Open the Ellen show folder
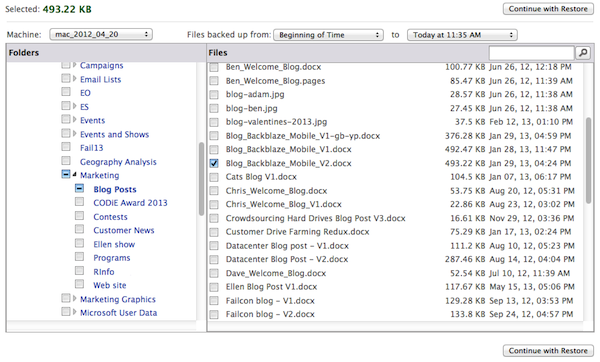600x362 pixels. (114, 244)
